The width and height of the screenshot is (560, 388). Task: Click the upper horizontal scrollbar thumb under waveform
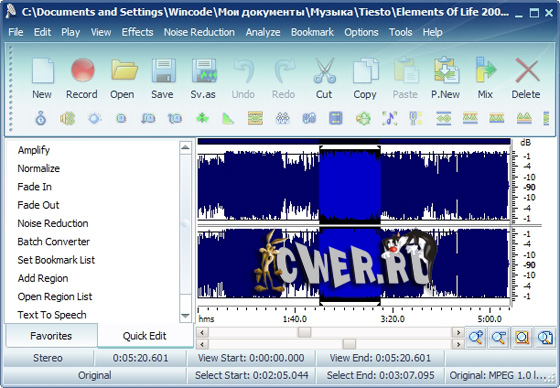tap(304, 332)
